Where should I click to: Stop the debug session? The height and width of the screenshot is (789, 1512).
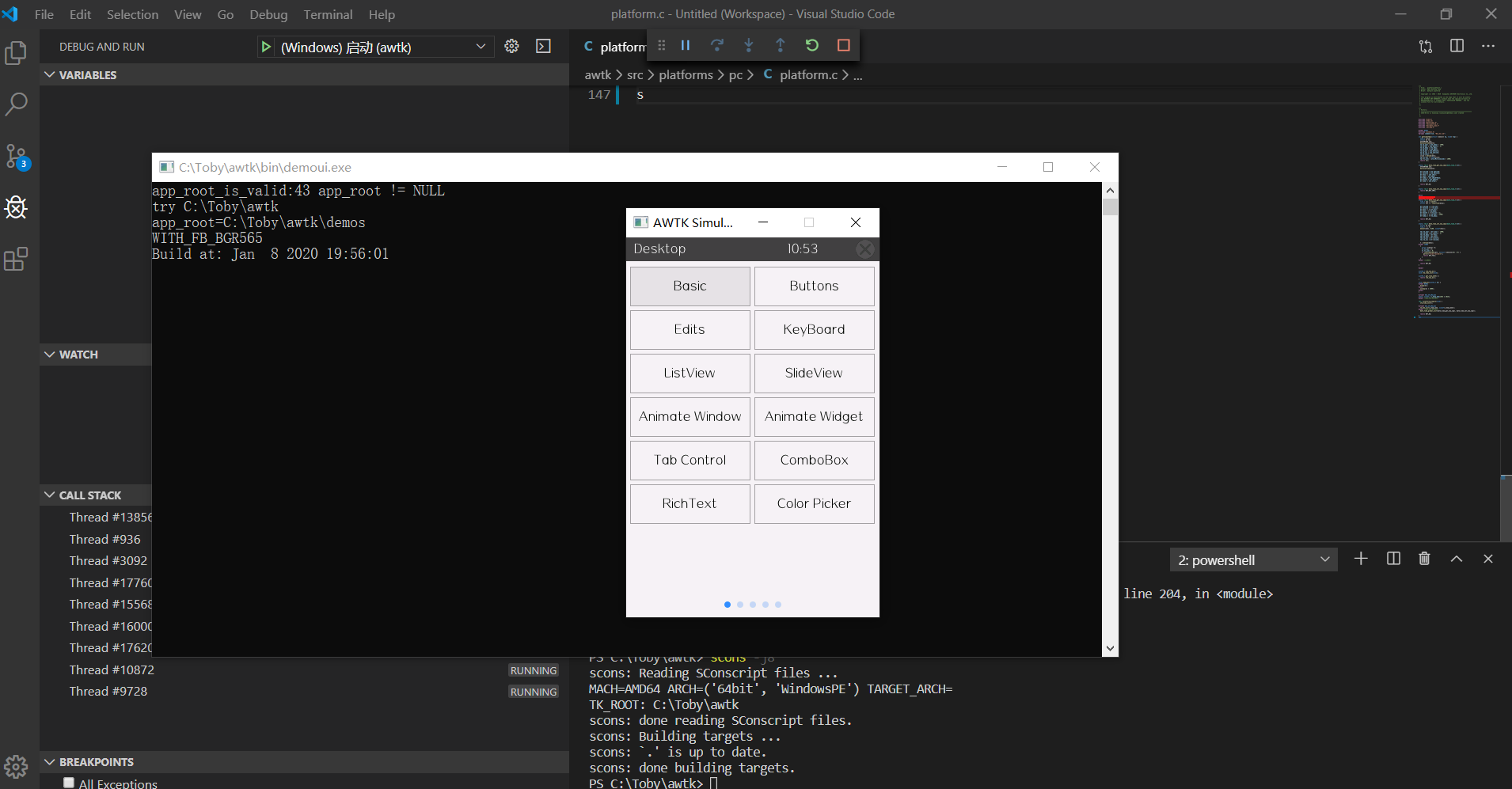pyautogui.click(x=844, y=45)
